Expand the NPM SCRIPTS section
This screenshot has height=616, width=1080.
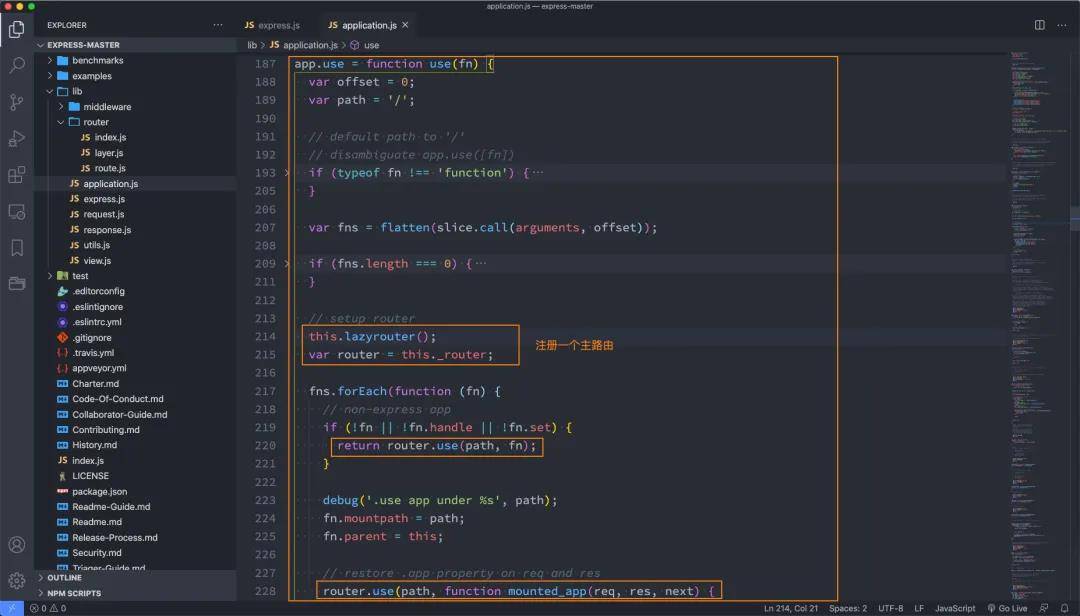click(135, 593)
